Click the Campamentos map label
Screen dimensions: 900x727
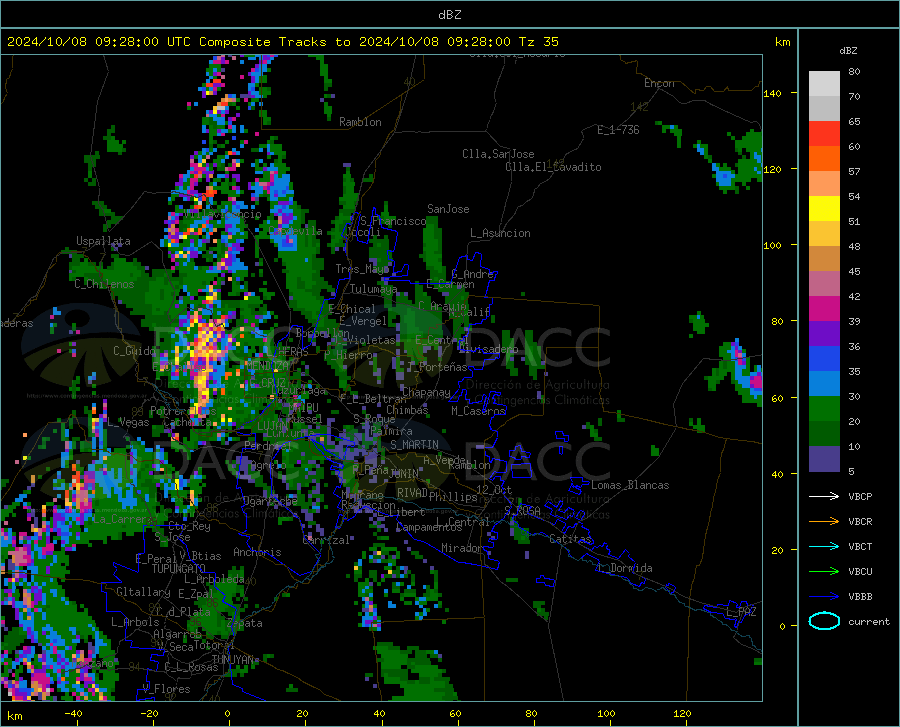tap(429, 527)
